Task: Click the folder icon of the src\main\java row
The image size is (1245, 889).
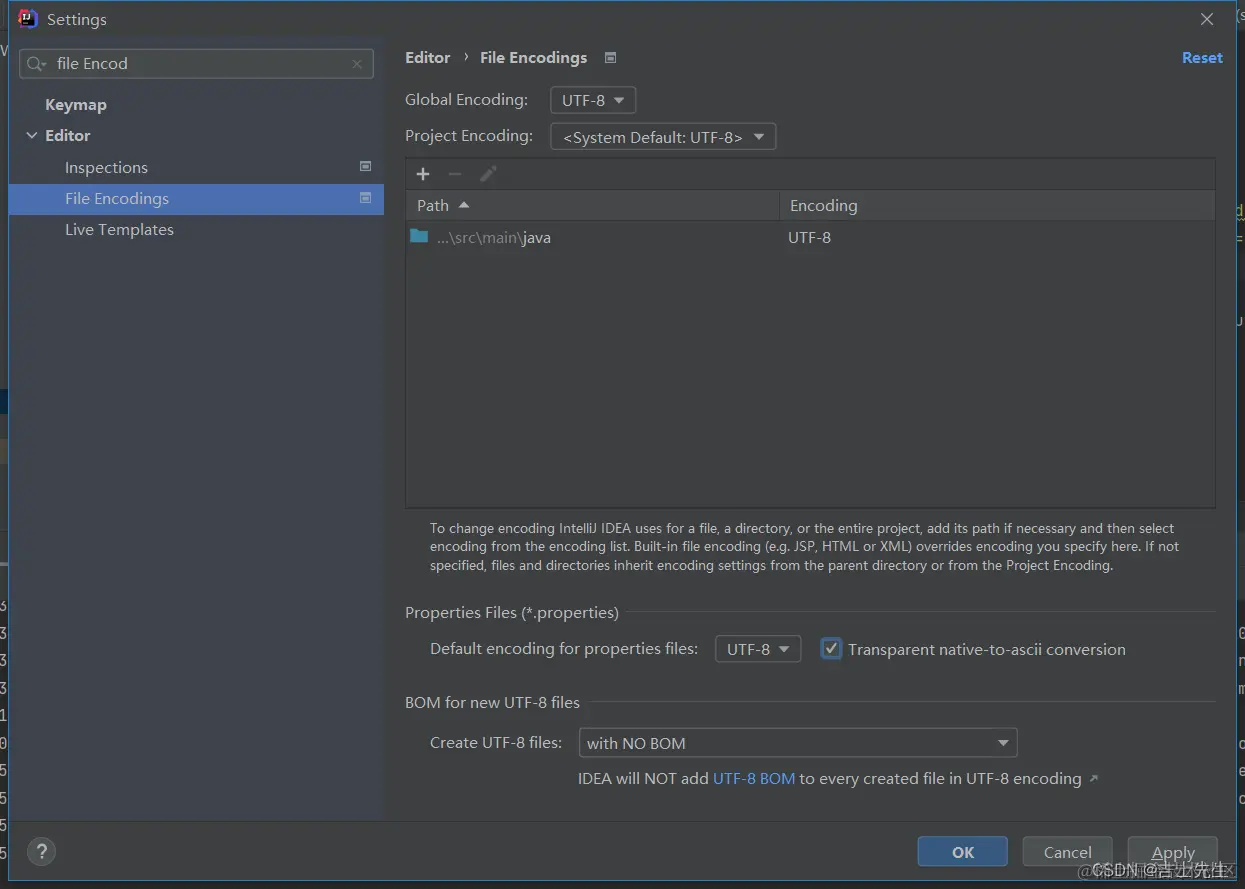Action: [x=419, y=237]
